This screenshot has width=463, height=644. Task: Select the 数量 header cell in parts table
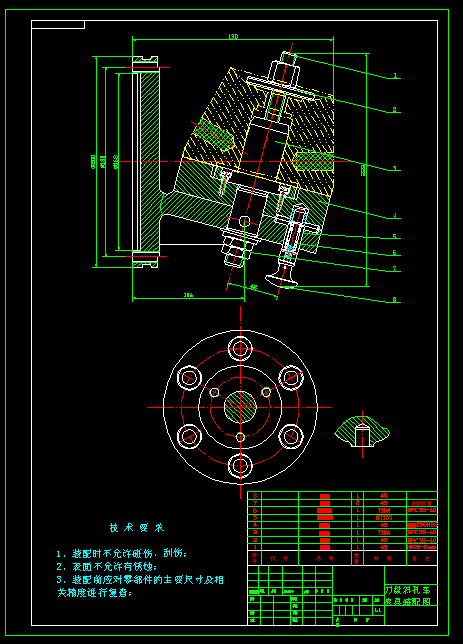coord(357,558)
